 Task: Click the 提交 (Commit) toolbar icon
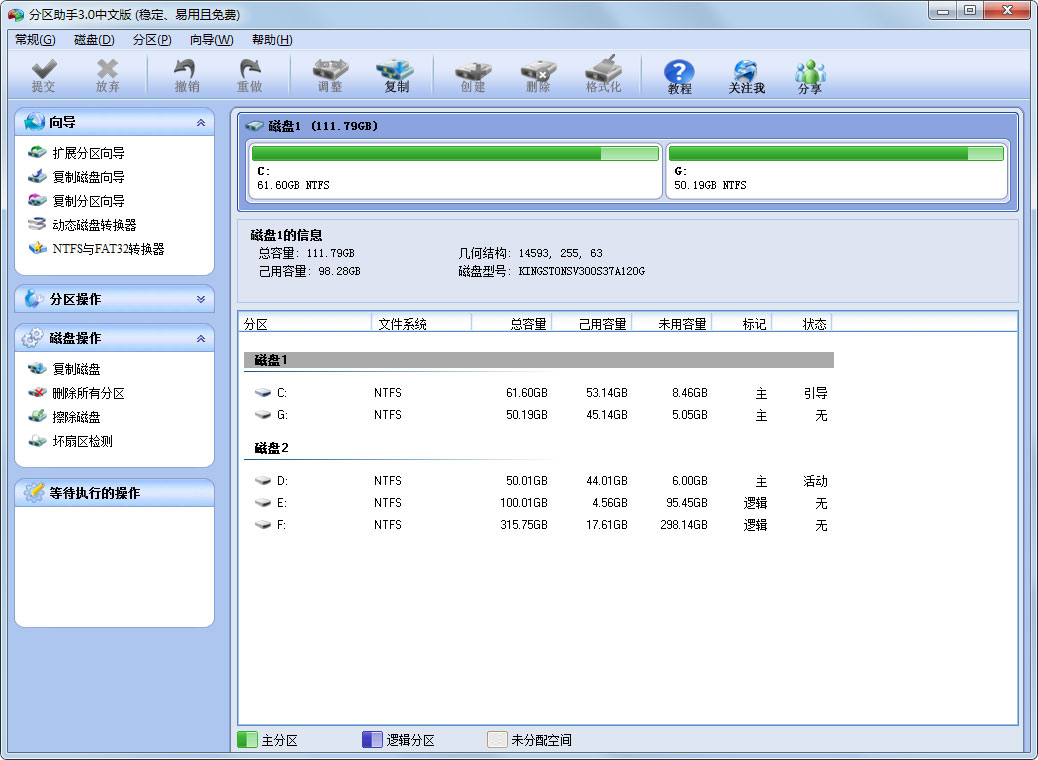[x=43, y=75]
